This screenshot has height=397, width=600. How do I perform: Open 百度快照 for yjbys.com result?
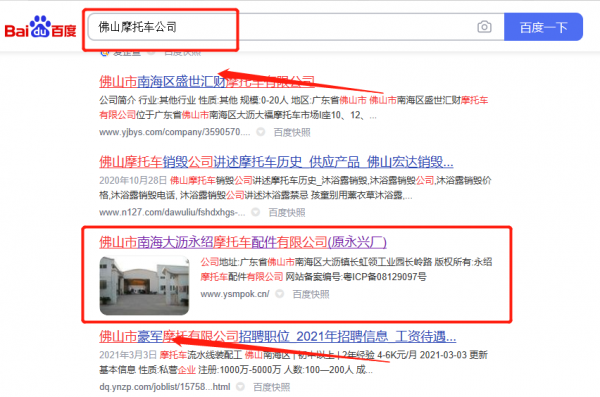point(292,132)
